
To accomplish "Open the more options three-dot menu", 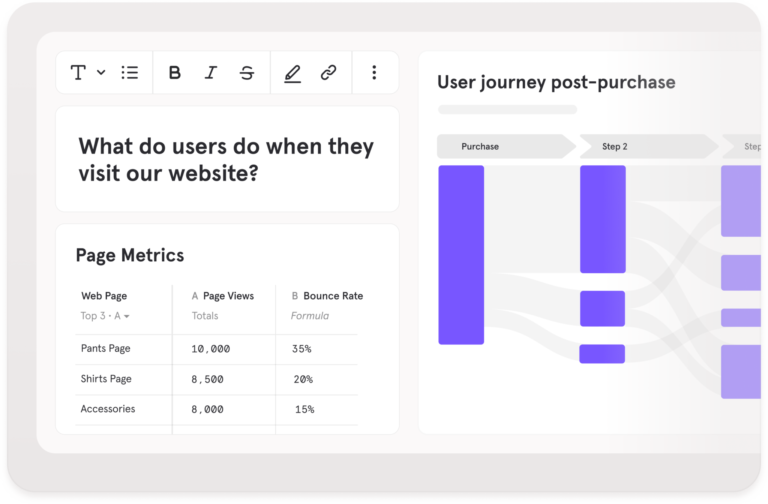I will [374, 72].
